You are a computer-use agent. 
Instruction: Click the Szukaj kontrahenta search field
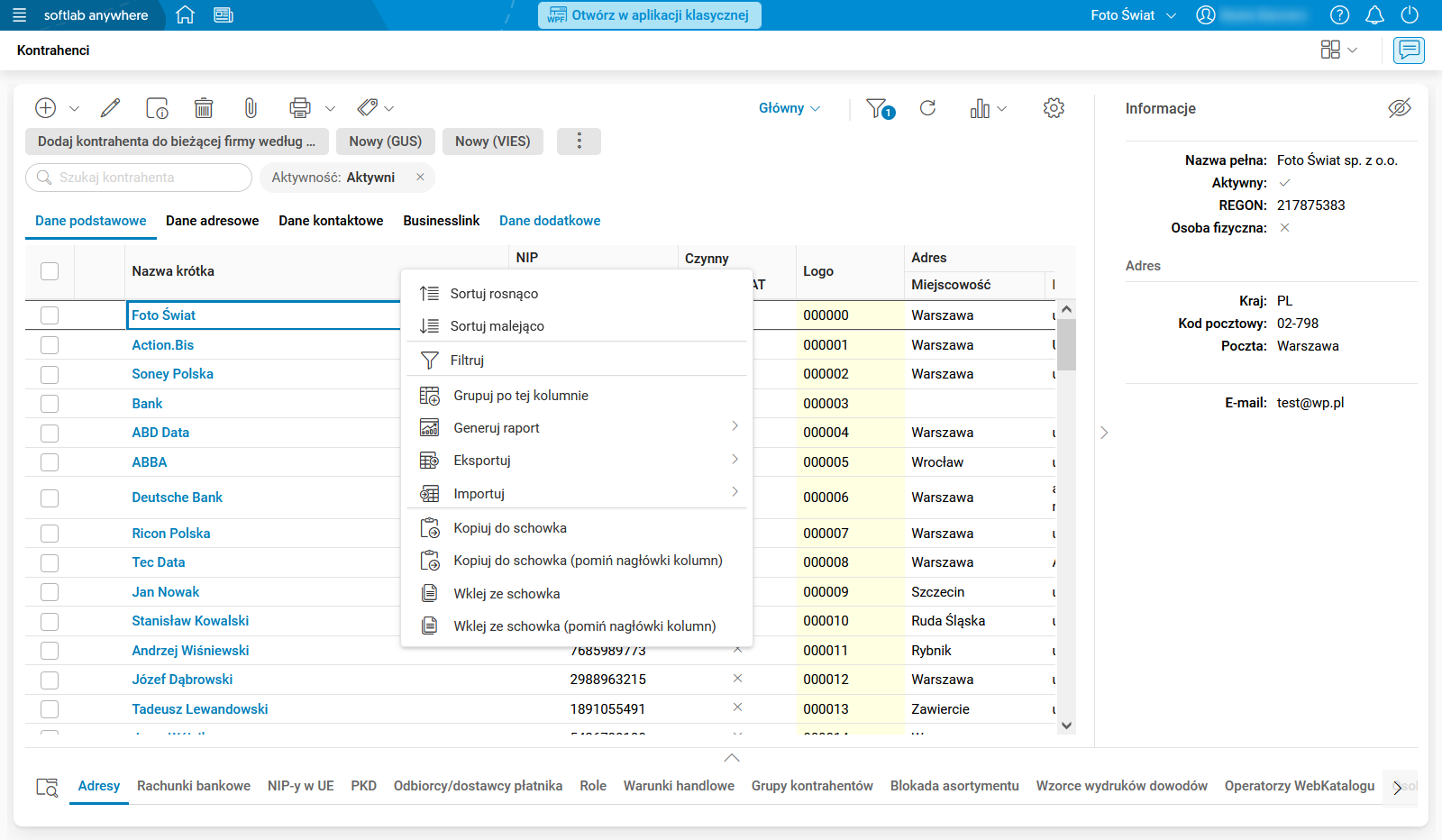coord(139,178)
